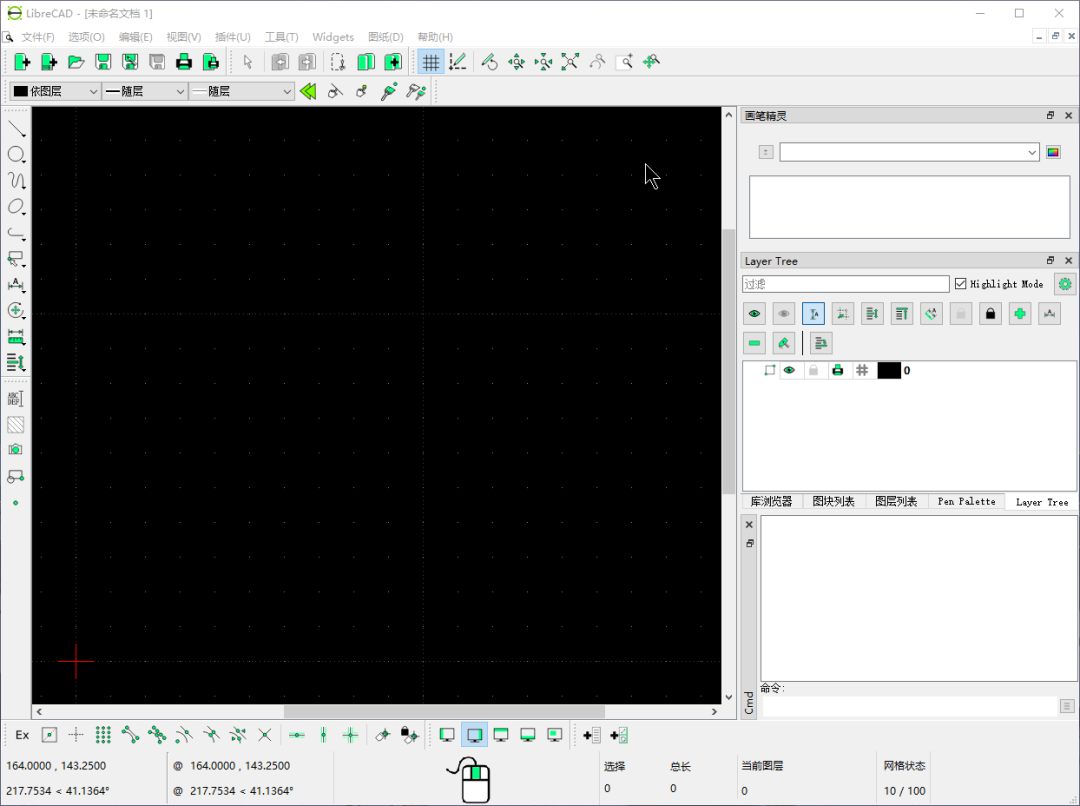Click the Snap on grid icon

[x=103, y=735]
